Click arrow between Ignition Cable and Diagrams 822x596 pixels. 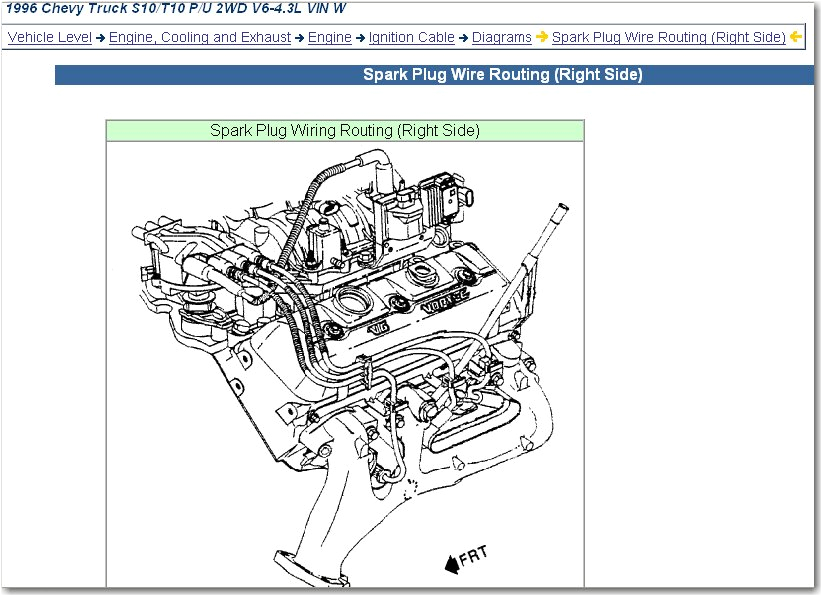click(x=463, y=38)
